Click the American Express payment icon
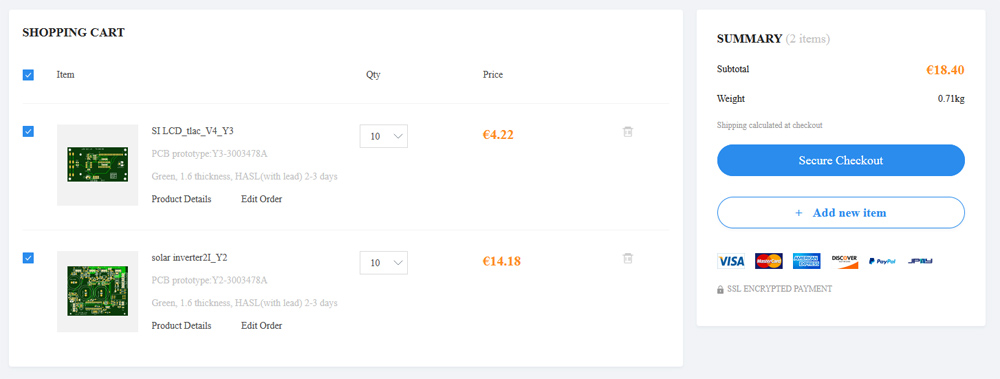Viewport: 1000px width, 379px height. click(806, 261)
